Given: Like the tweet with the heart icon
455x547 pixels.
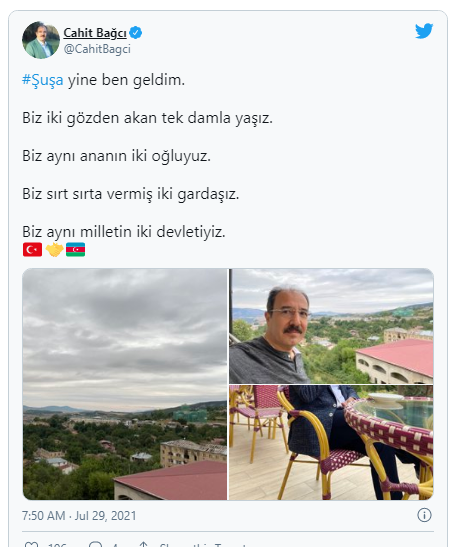Looking at the screenshot, I should [31, 545].
